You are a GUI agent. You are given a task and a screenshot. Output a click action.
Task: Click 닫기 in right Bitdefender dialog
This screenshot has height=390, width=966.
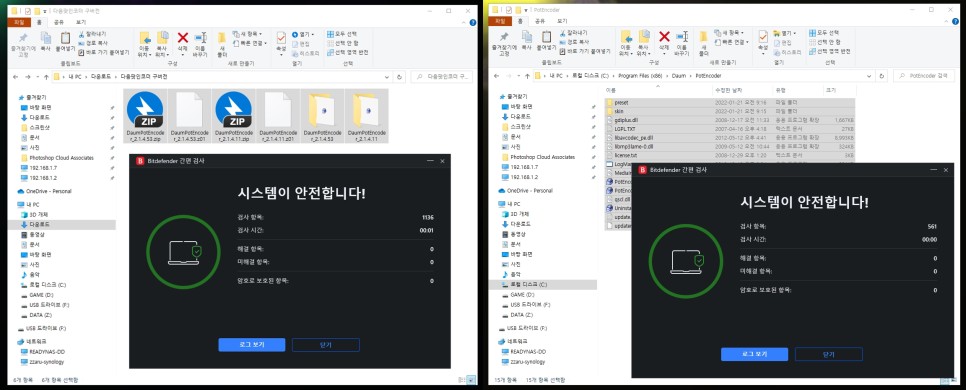(x=829, y=354)
